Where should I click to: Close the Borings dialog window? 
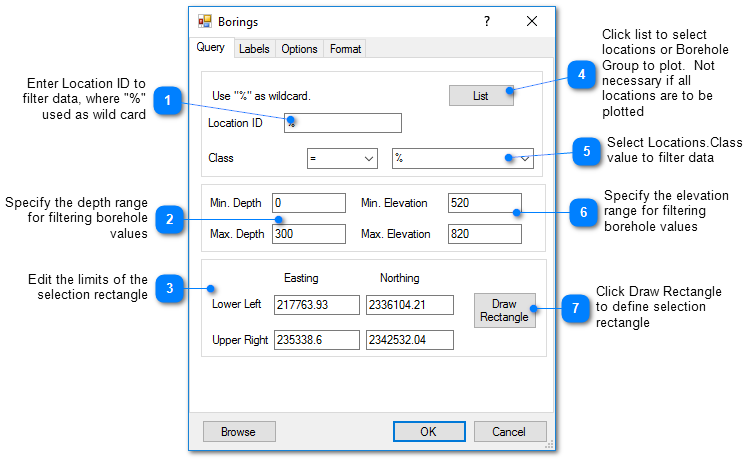tap(532, 21)
